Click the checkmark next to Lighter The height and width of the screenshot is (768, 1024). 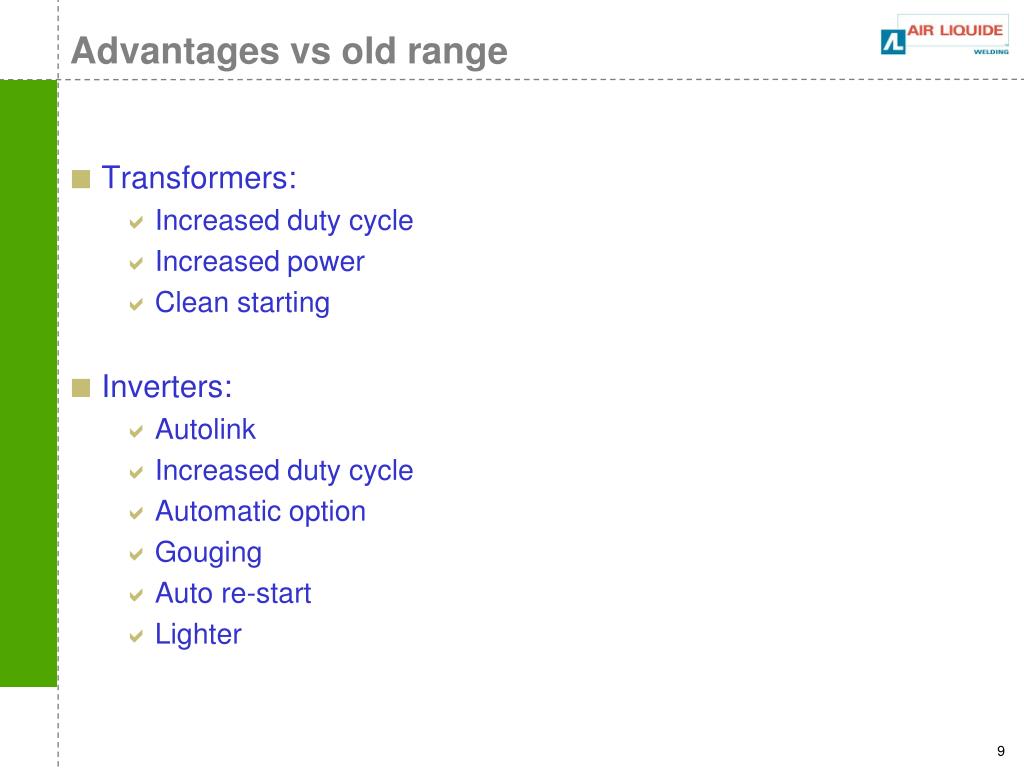pyautogui.click(x=136, y=636)
